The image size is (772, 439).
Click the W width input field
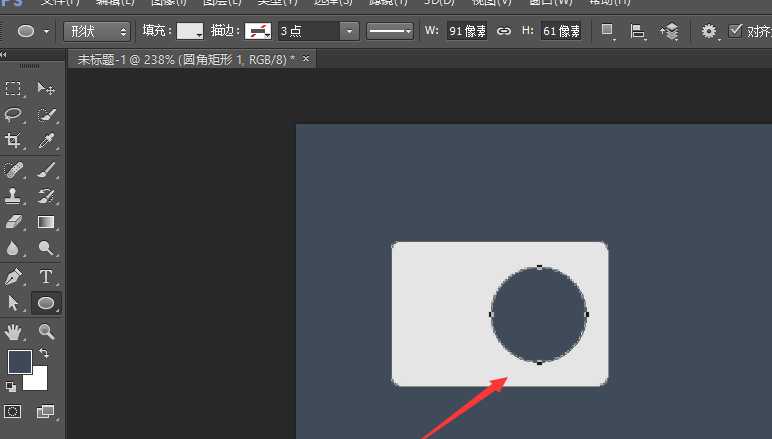pyautogui.click(x=467, y=32)
